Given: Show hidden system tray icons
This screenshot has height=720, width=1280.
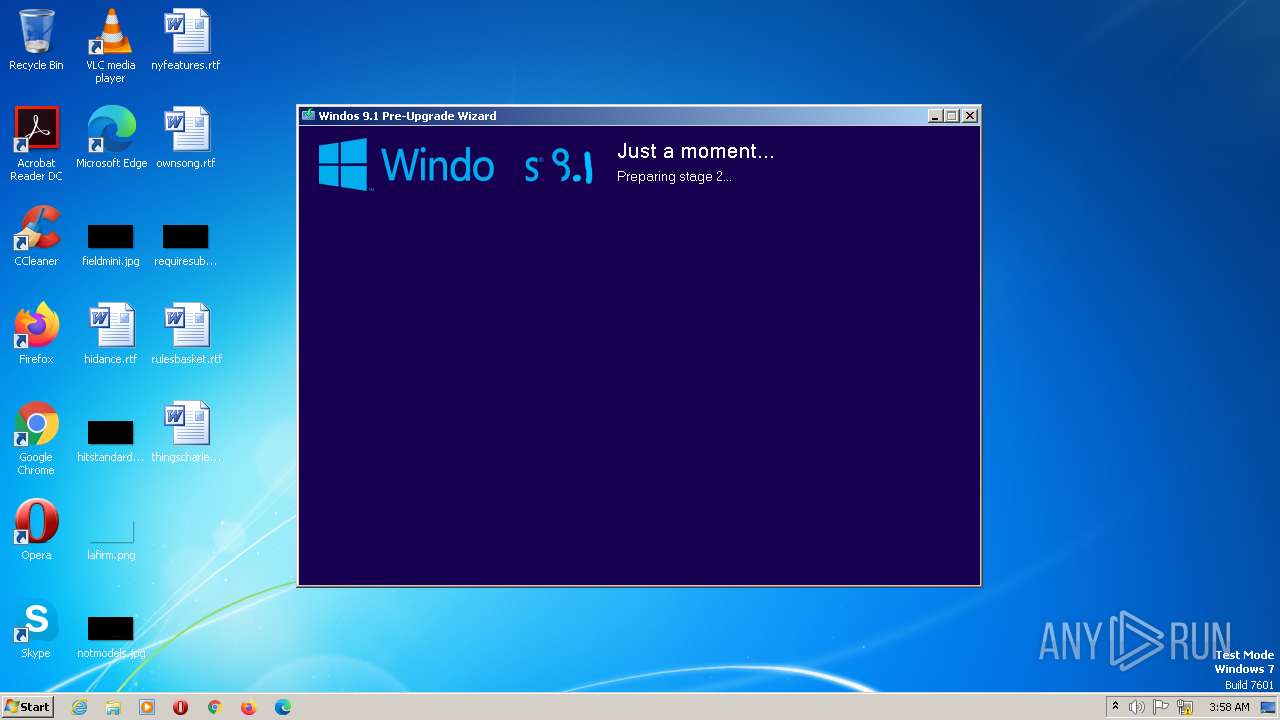Looking at the screenshot, I should (1115, 707).
